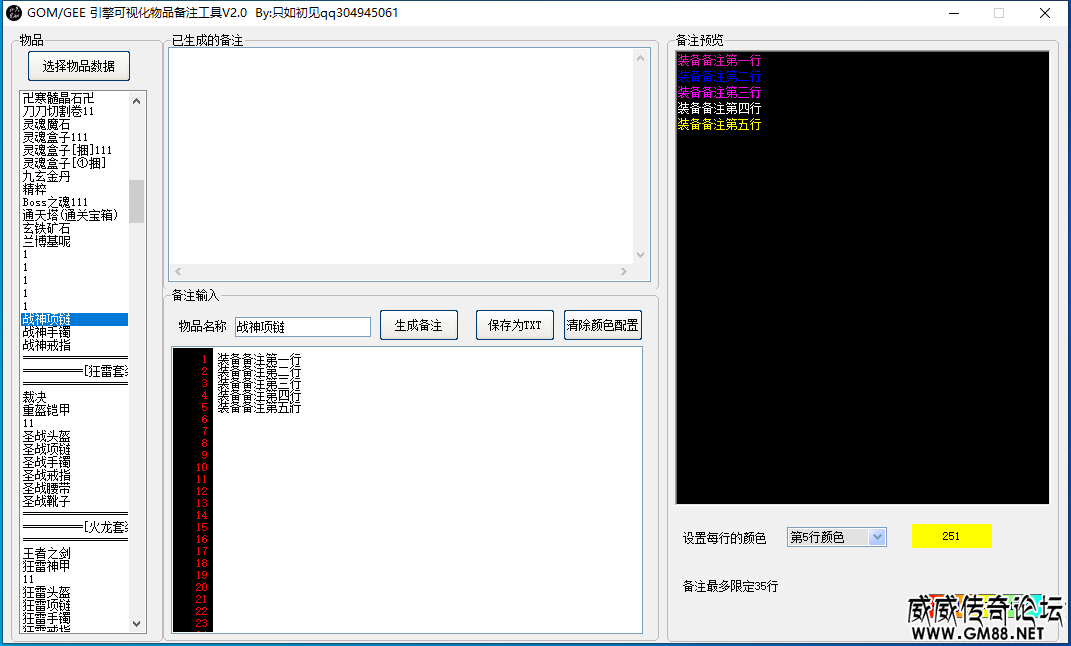
Task: Click the item list scroll down arrow
Action: click(137, 623)
